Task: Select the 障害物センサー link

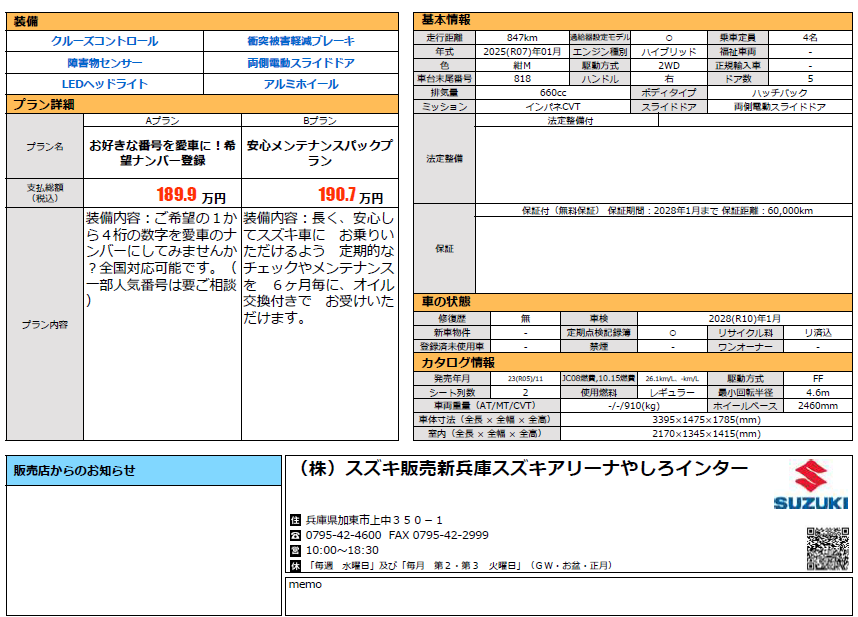Action: pyautogui.click(x=104, y=63)
